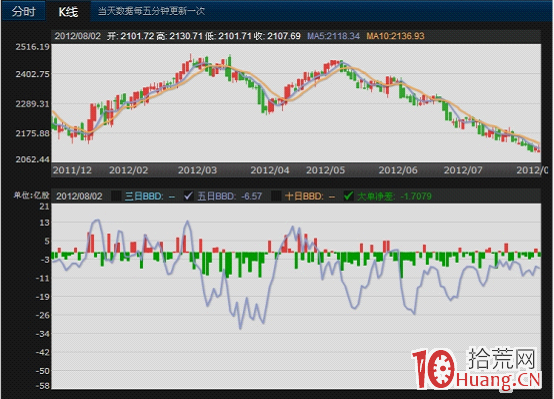Enable the 十日BBD checkbox

pos(276,196)
